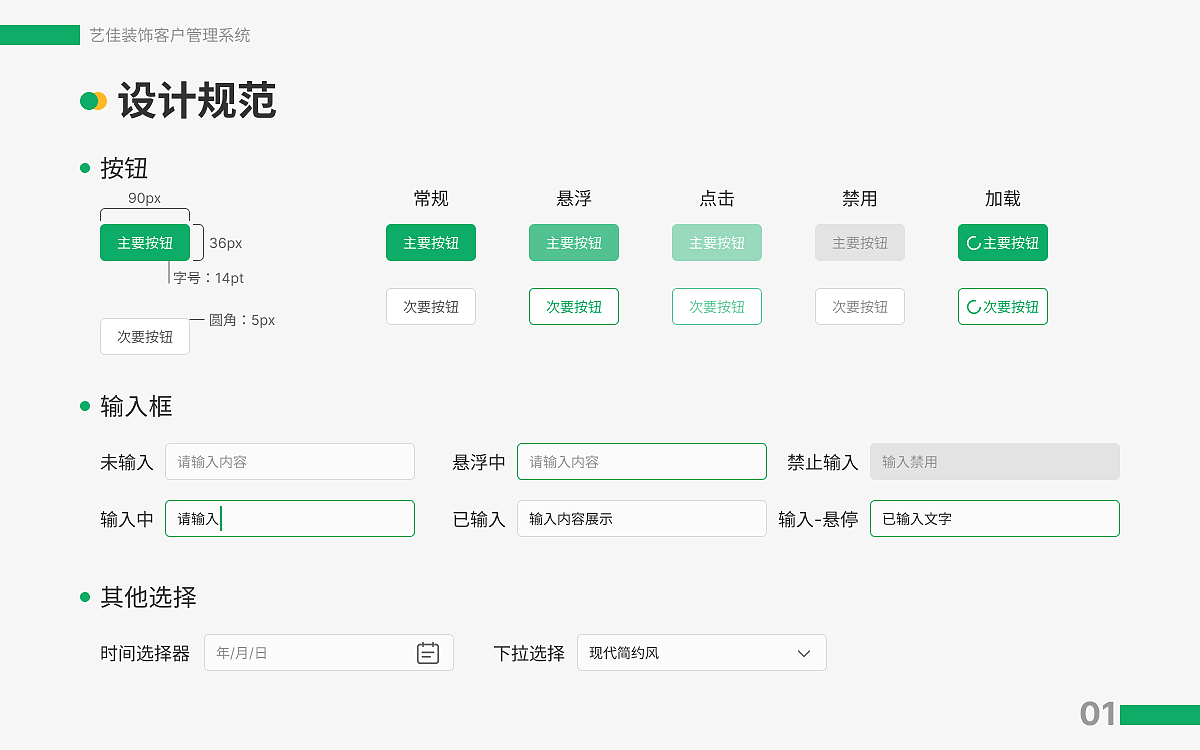Click the 年/月/日 date input field
The width and height of the screenshot is (1200, 750).
300,652
